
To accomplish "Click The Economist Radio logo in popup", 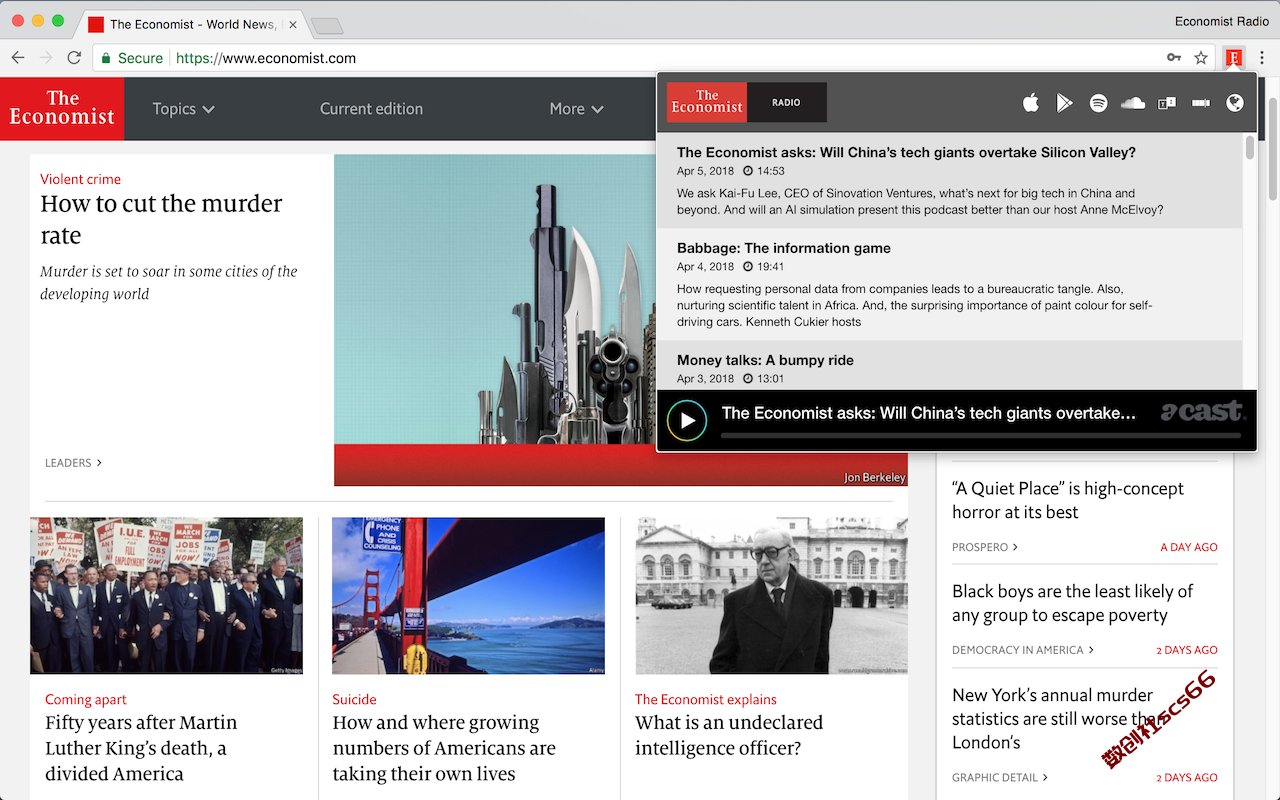I will coord(747,102).
